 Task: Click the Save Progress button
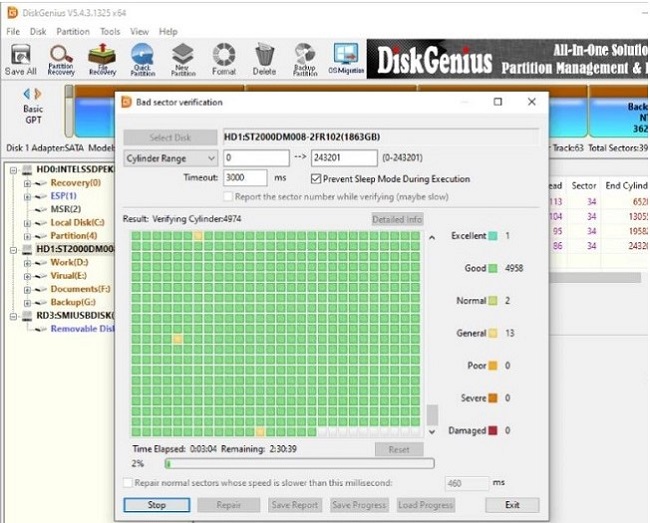[359, 505]
